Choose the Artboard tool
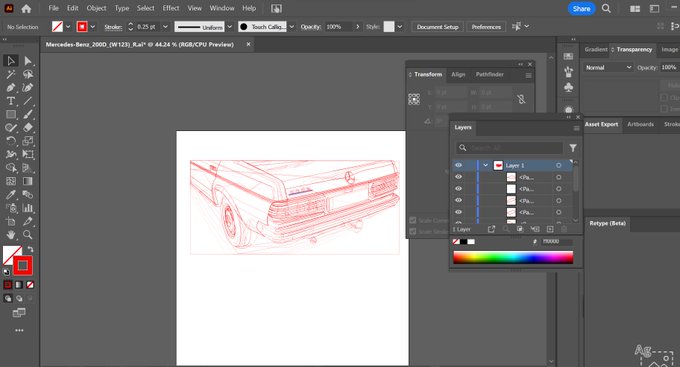This screenshot has height=367, width=680. [11, 222]
